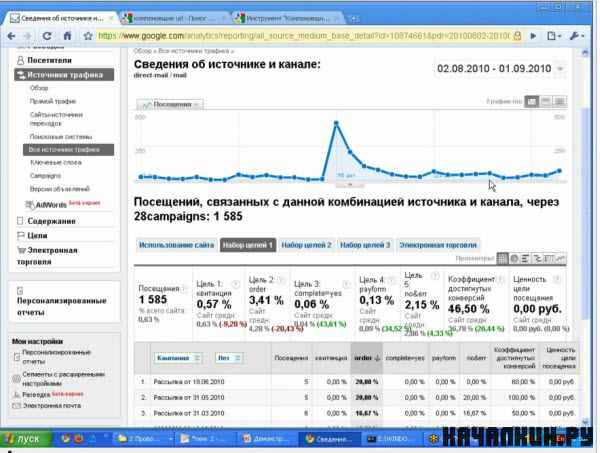Open Персонализированные отчеты panel
Viewport: 600px width, 453px height.
coord(61,306)
